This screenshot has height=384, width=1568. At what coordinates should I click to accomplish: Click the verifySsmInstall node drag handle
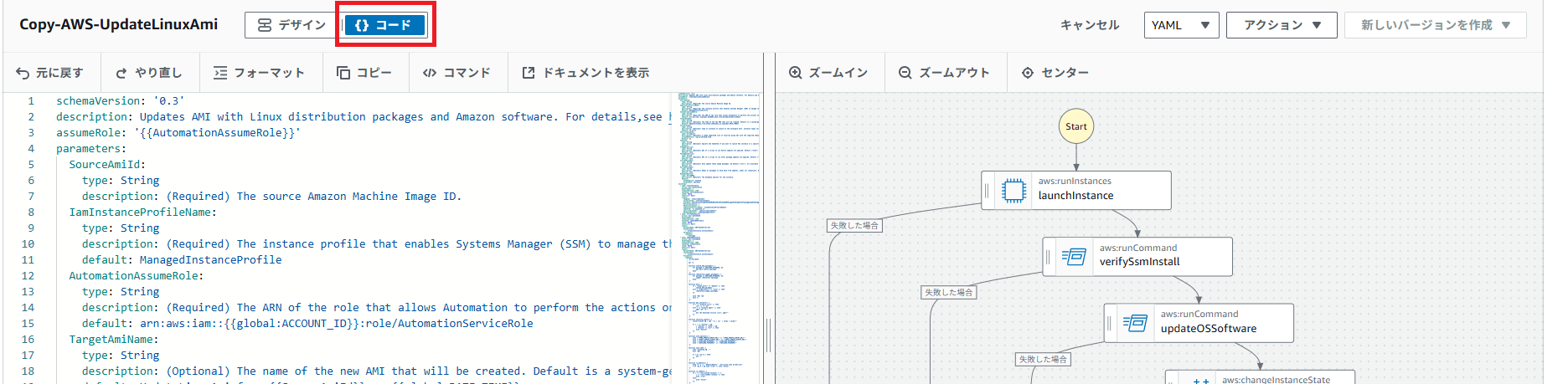coord(1048,257)
